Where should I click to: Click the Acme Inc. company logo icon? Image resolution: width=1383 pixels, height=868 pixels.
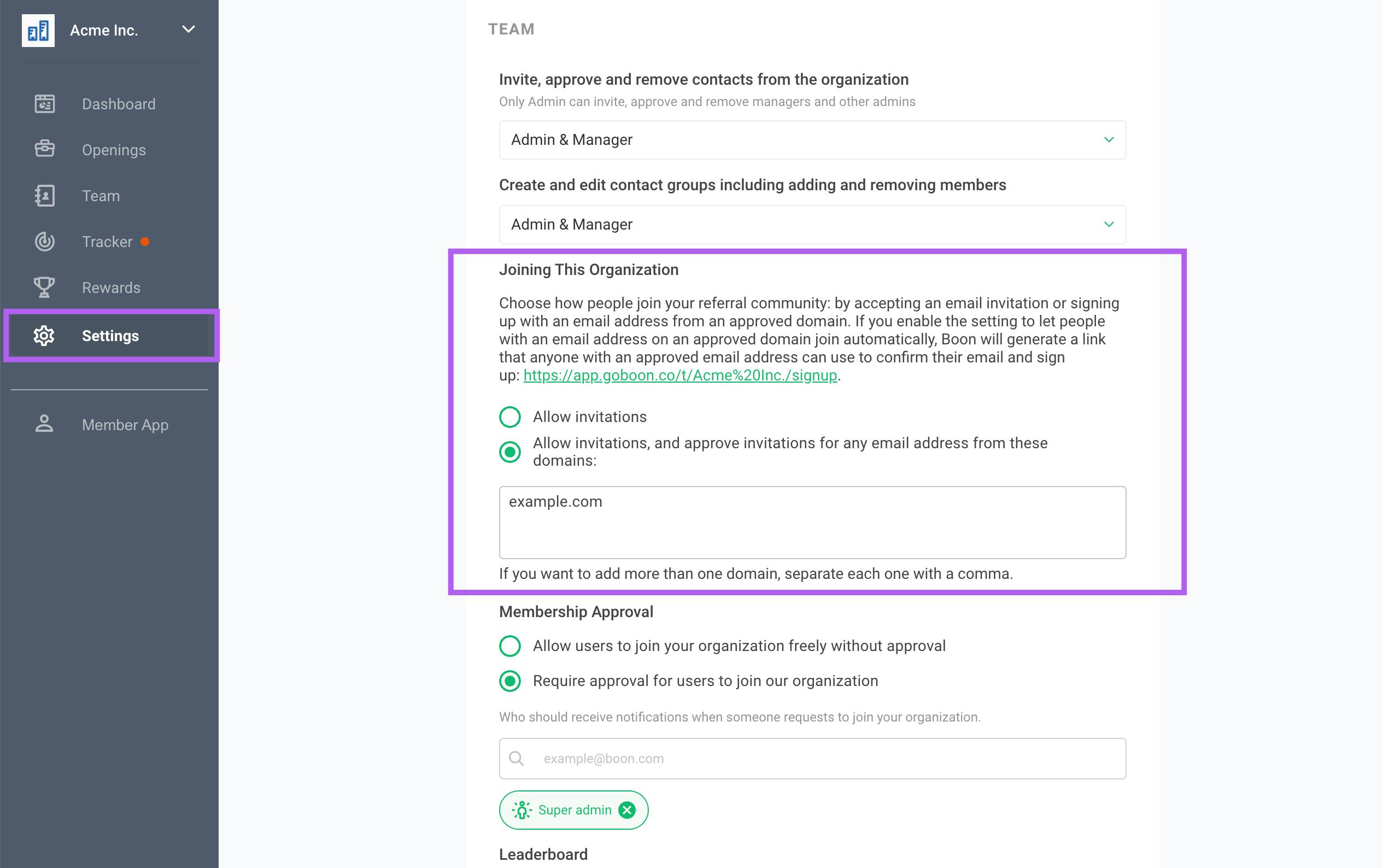(x=38, y=29)
